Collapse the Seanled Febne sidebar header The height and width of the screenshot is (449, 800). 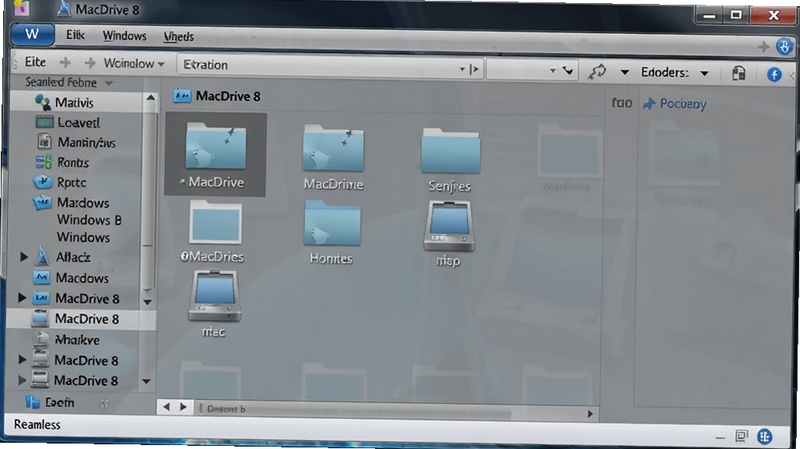(109, 83)
